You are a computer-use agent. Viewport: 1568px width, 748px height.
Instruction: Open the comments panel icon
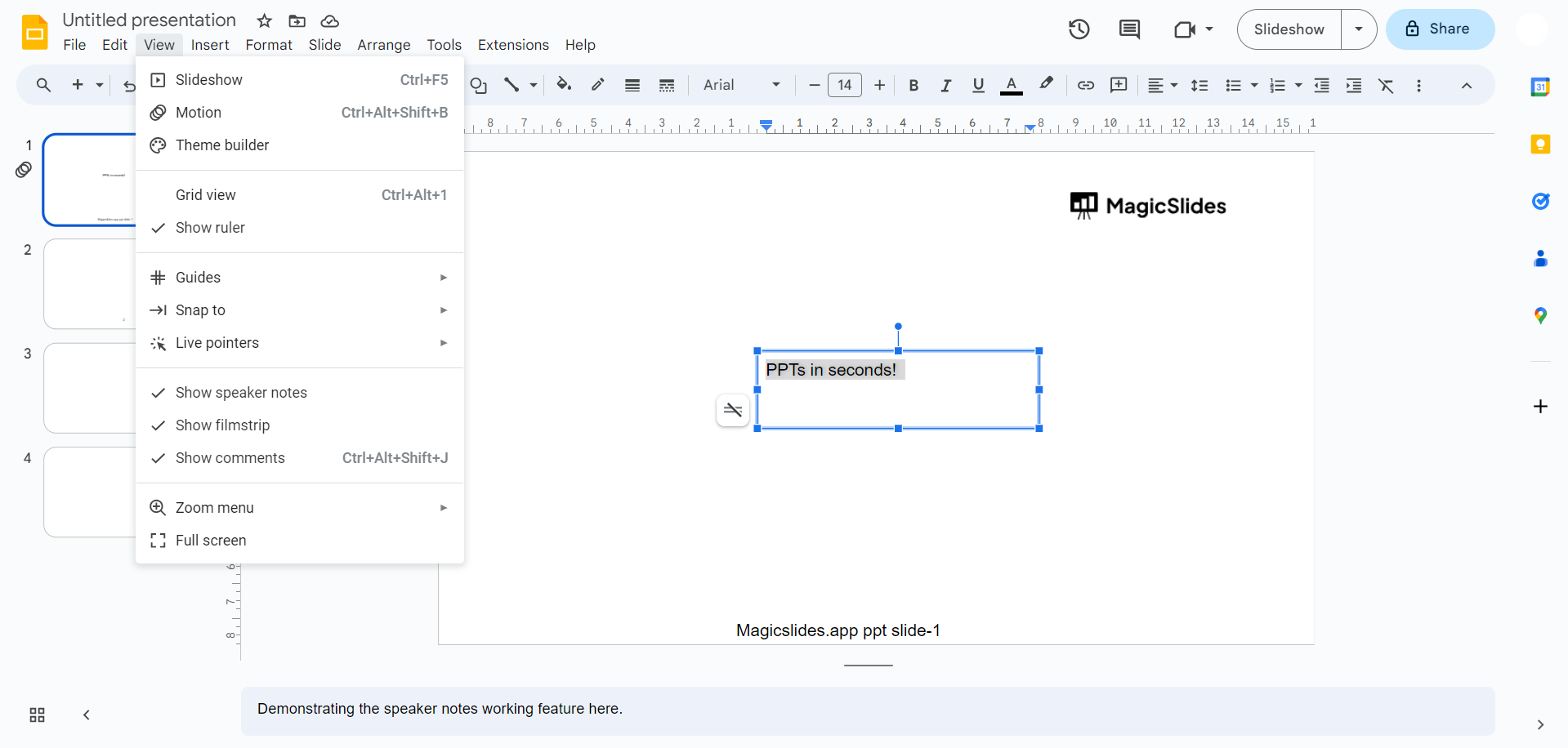[x=1129, y=29]
